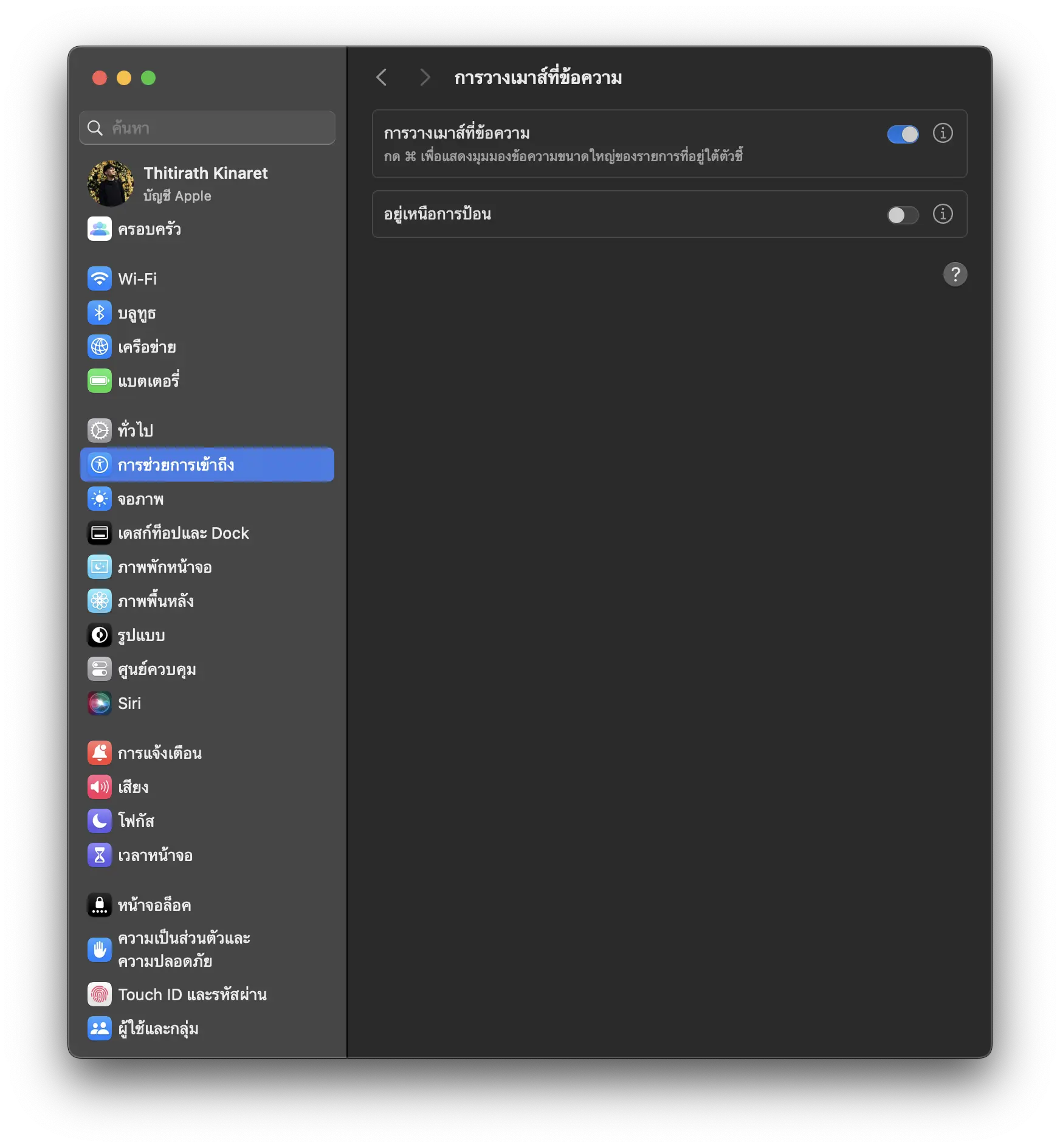The width and height of the screenshot is (1060, 1148).
Task: Open info for การวางเมาส์ที่ข้อความ option
Action: click(943, 133)
